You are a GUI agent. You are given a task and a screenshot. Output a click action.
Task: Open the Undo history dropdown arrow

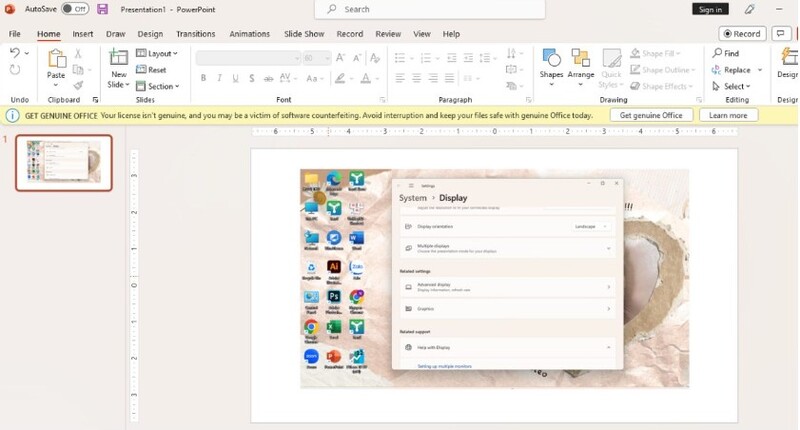27,53
